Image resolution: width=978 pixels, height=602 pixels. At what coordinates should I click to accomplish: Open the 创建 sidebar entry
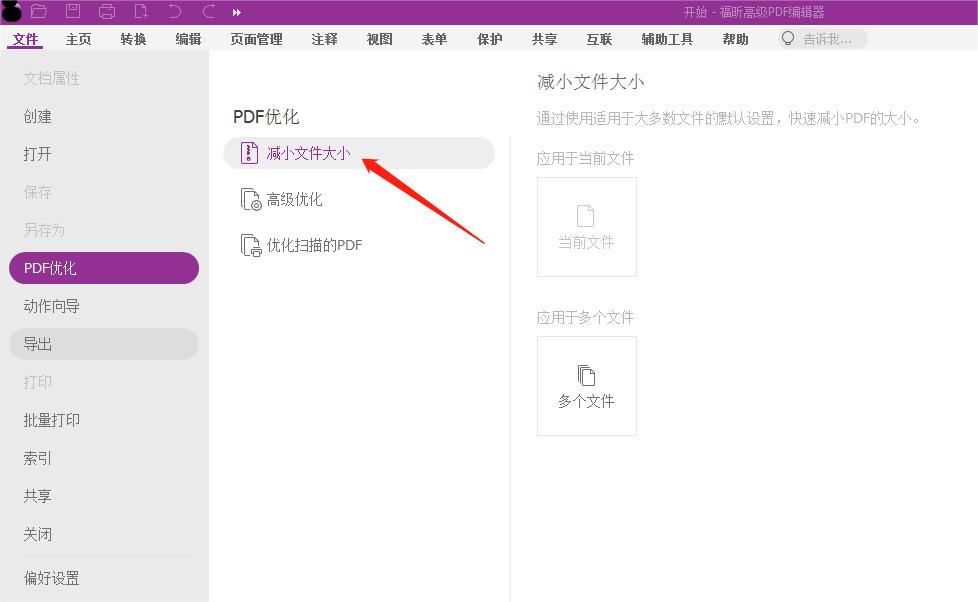click(38, 116)
